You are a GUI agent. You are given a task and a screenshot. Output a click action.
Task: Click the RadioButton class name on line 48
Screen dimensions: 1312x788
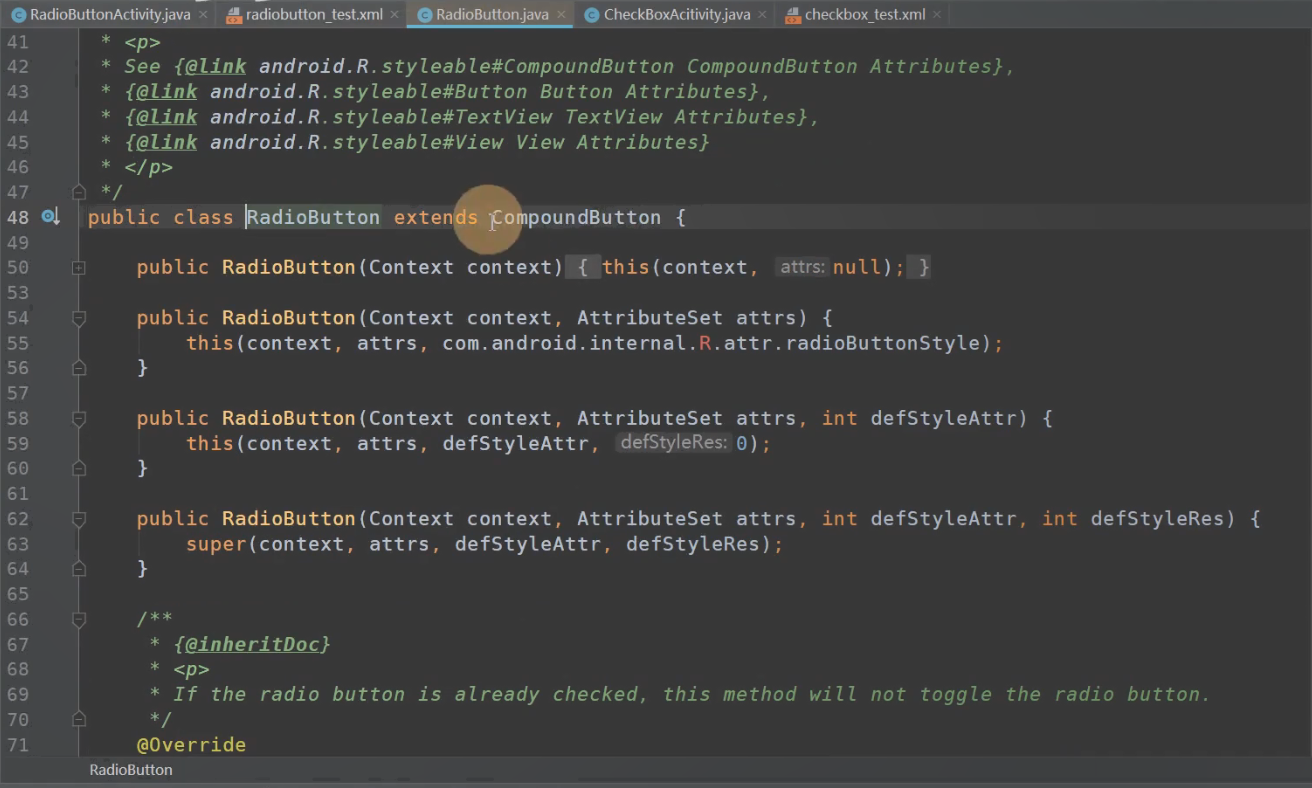click(x=313, y=217)
